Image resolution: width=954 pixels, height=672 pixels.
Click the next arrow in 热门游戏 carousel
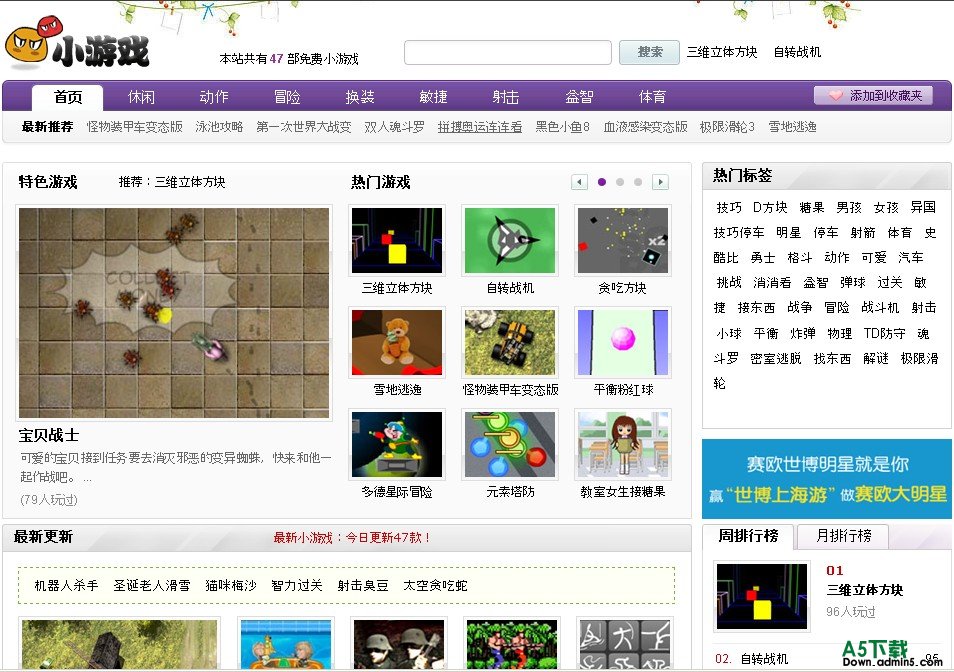660,182
